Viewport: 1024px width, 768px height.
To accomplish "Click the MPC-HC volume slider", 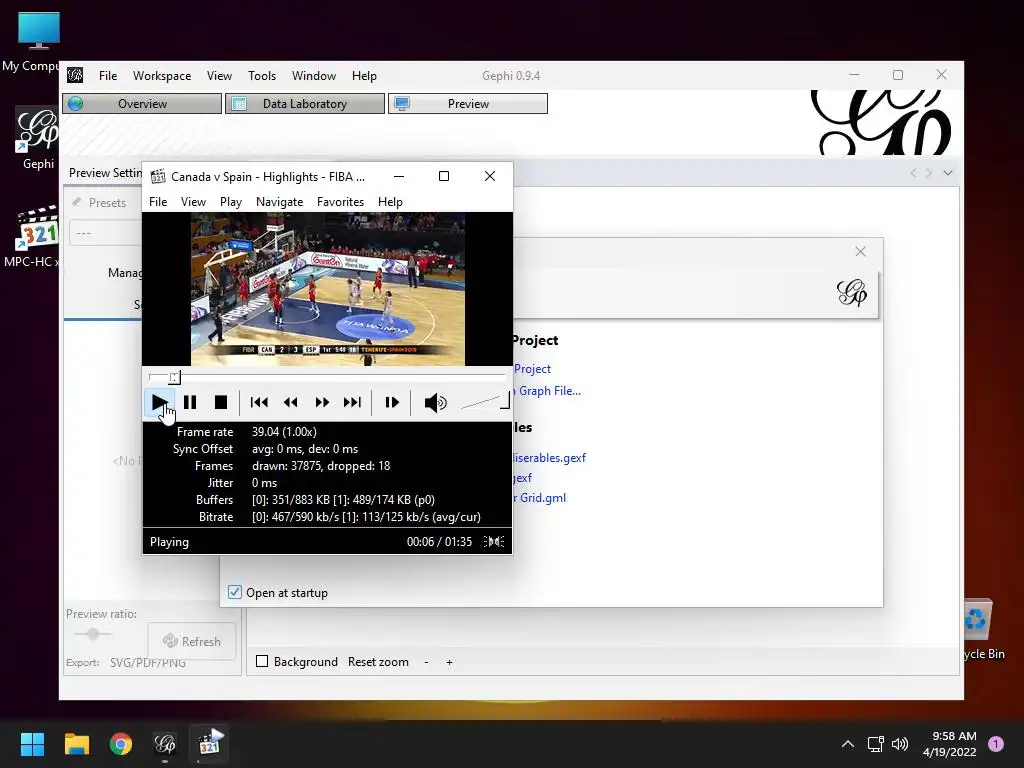I will click(x=485, y=402).
